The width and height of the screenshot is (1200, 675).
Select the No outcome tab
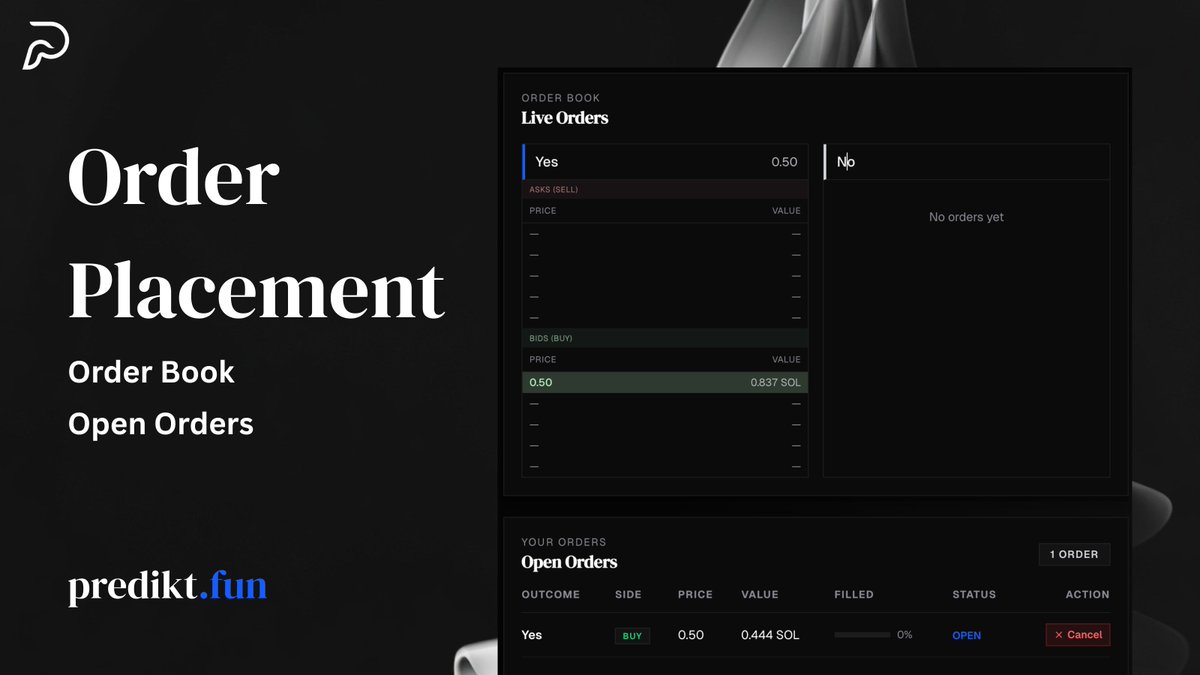coord(966,162)
